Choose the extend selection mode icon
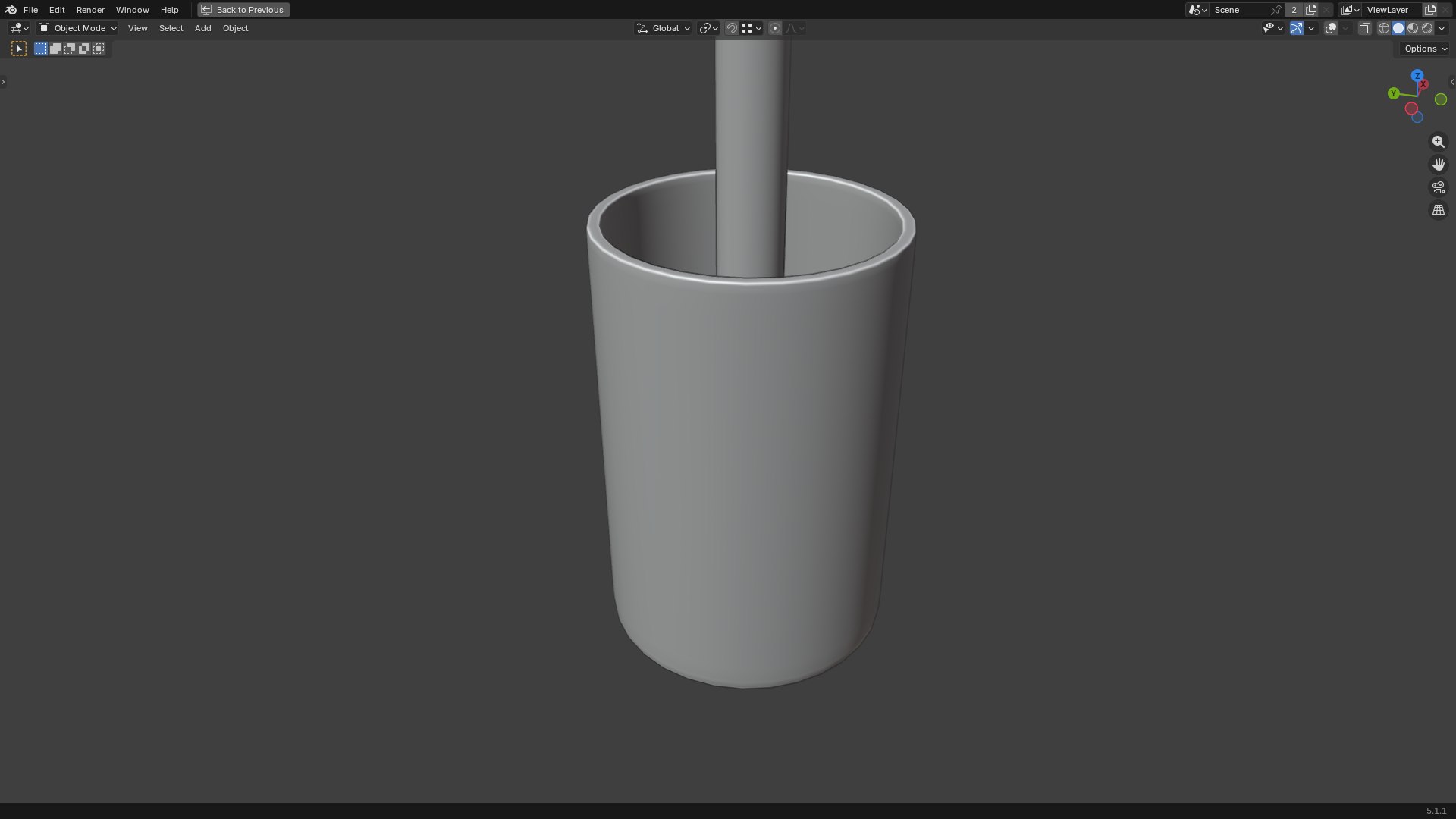Screen dimensions: 1456x819 click(55, 49)
